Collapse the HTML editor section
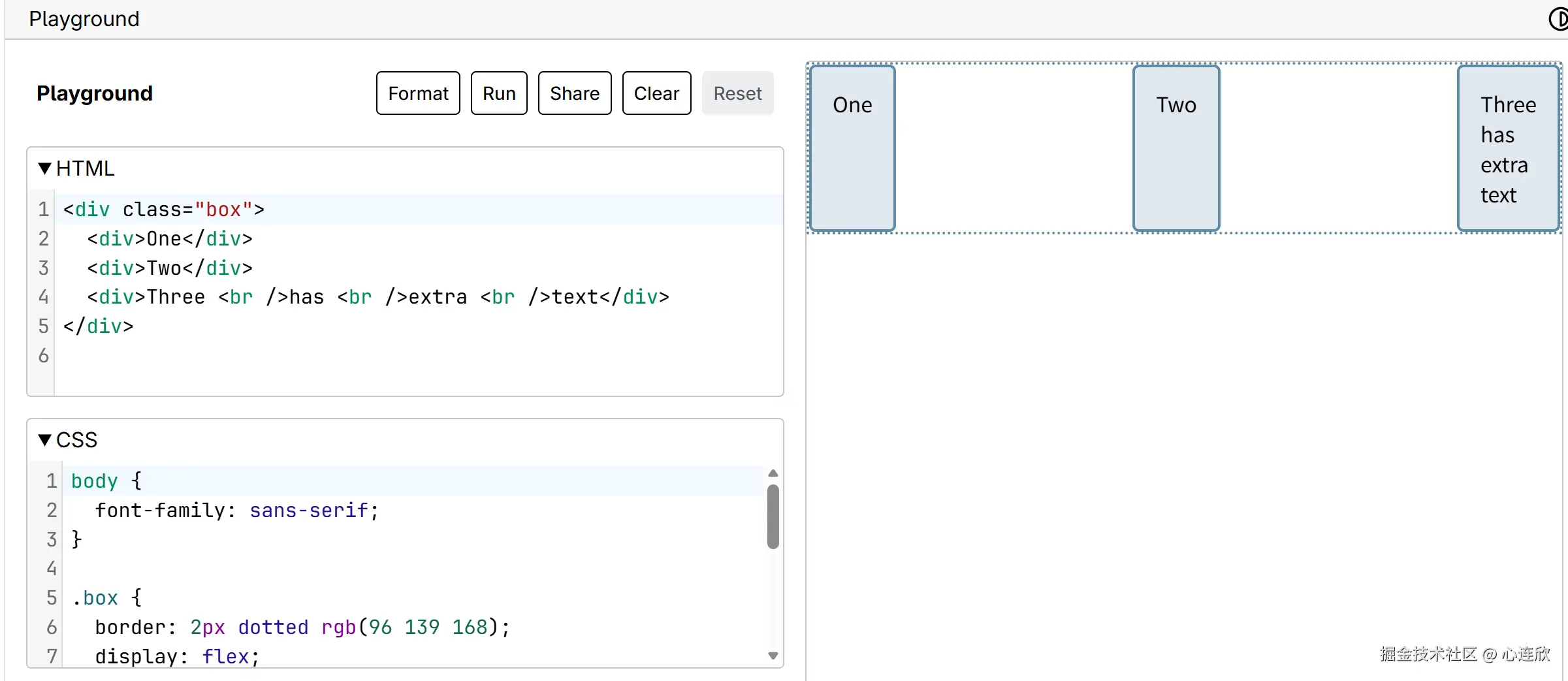The image size is (1568, 681). pos(76,168)
